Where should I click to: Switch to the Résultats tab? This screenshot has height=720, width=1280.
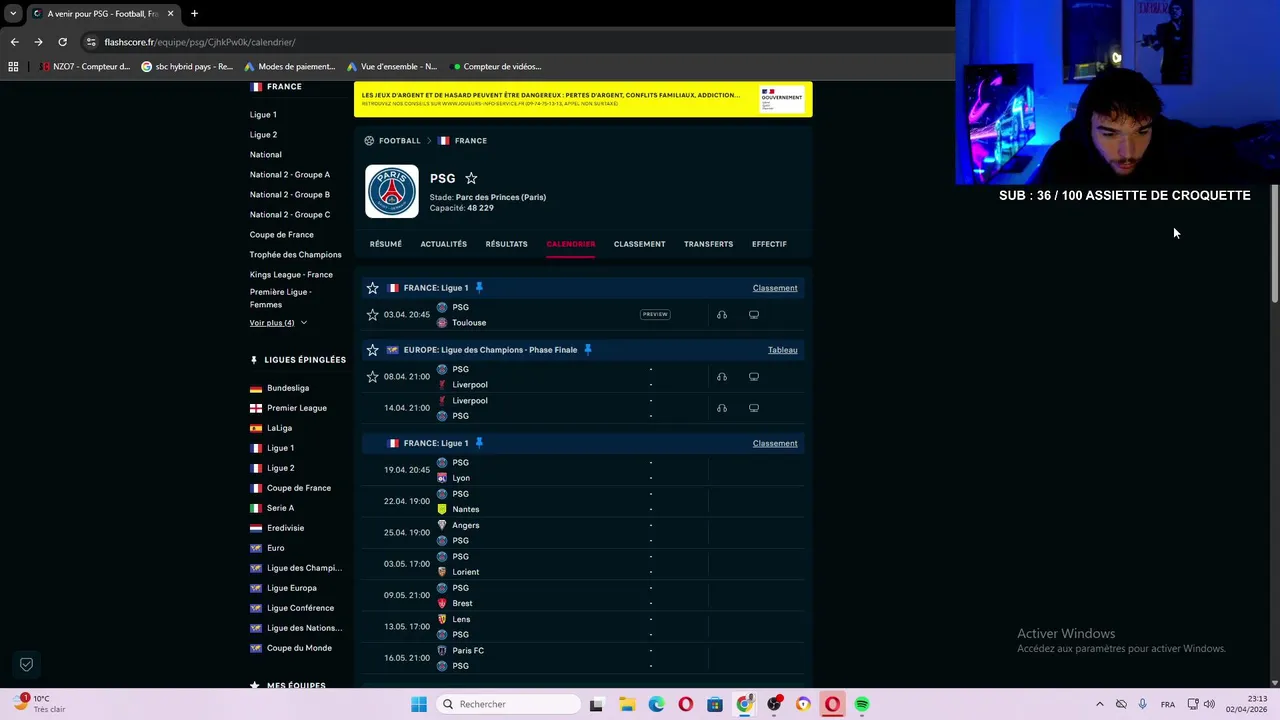pos(507,244)
